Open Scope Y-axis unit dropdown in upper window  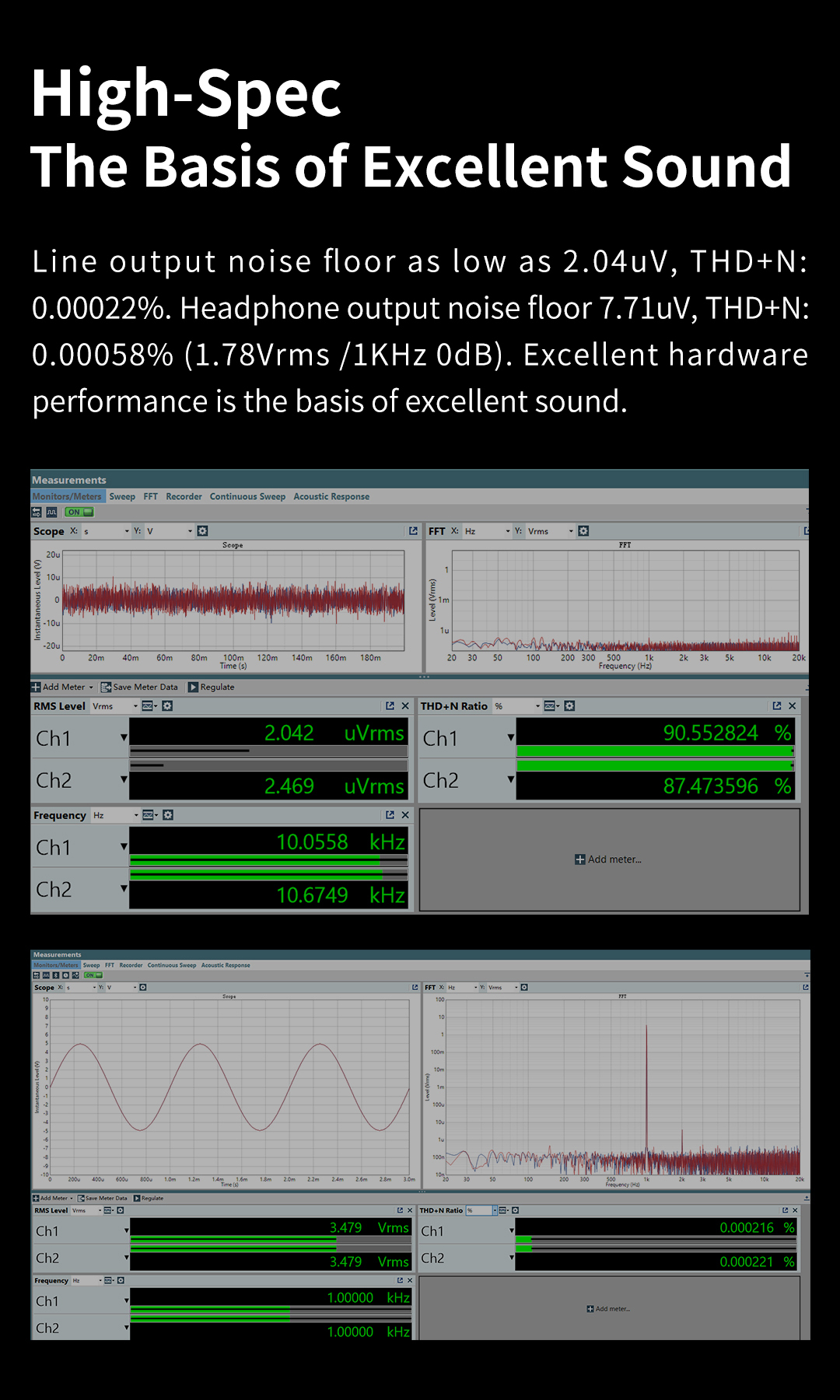[189, 531]
